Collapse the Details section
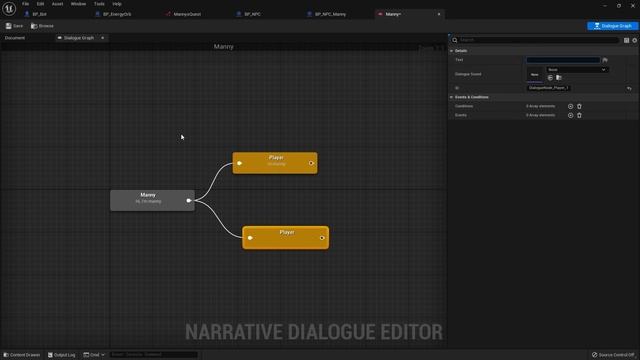This screenshot has height=360, width=640. [x=451, y=51]
